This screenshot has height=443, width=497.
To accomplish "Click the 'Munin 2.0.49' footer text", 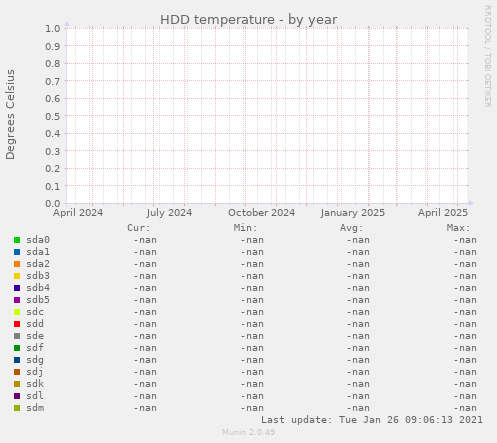I will (249, 432).
